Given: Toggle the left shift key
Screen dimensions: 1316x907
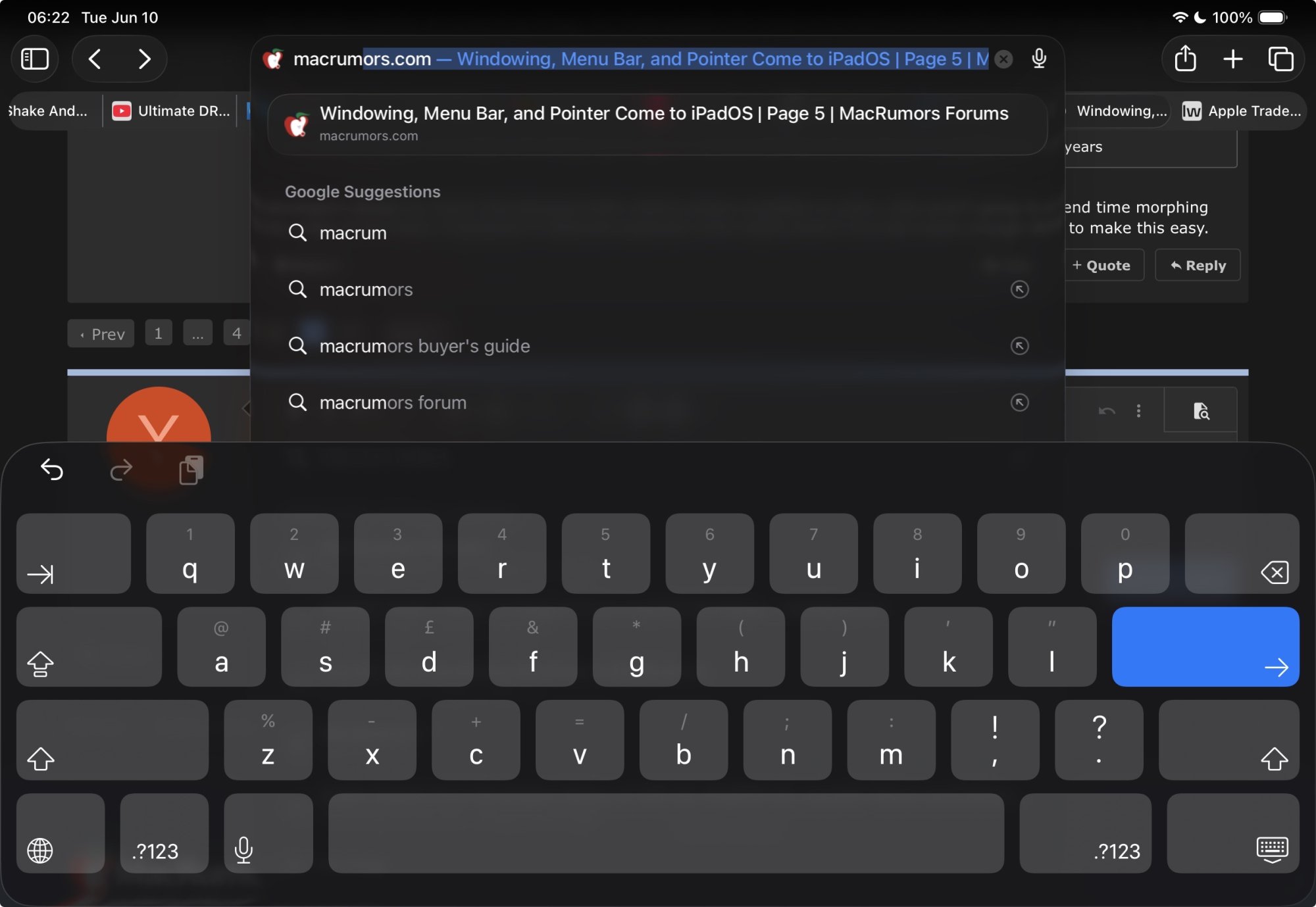Looking at the screenshot, I should coord(112,740).
